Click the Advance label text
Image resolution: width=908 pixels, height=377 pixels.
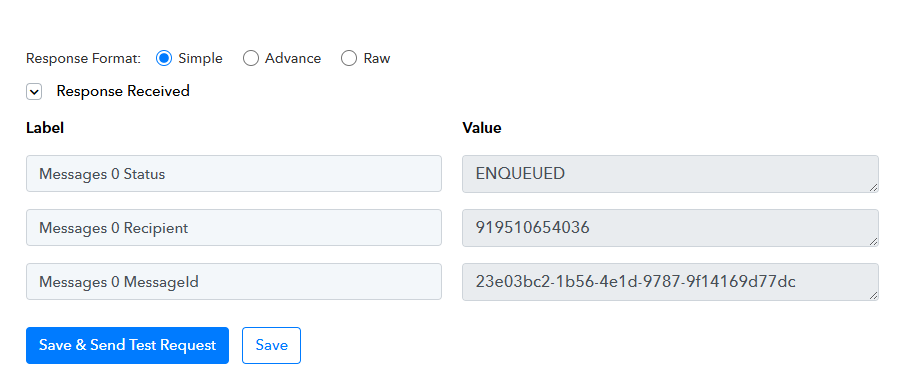click(x=293, y=58)
